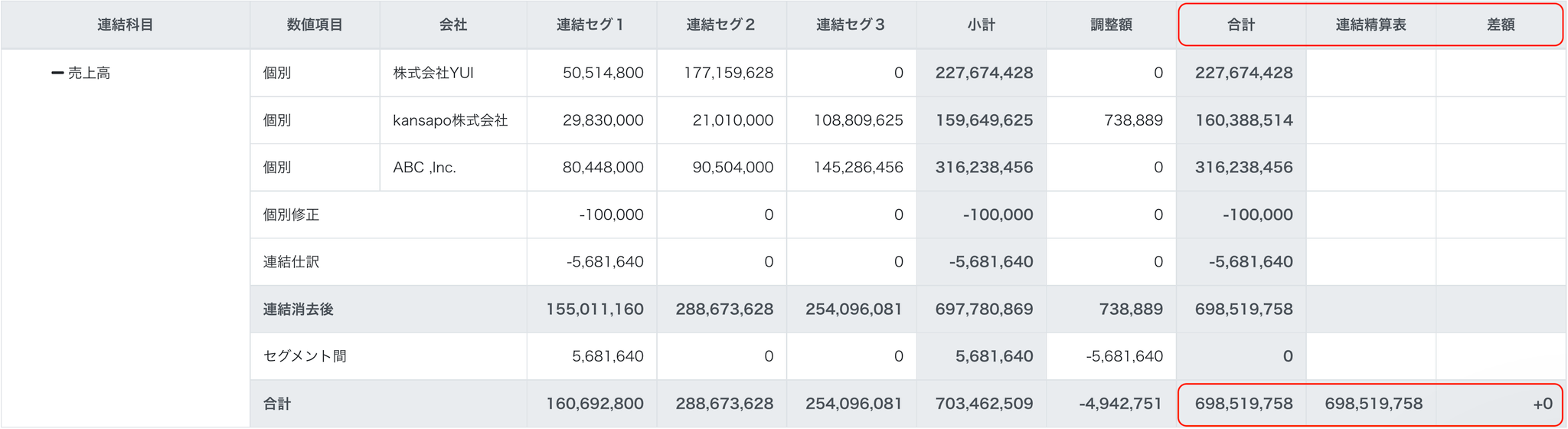Click the 連結消去後 row label
1568x429 pixels.
(x=299, y=309)
